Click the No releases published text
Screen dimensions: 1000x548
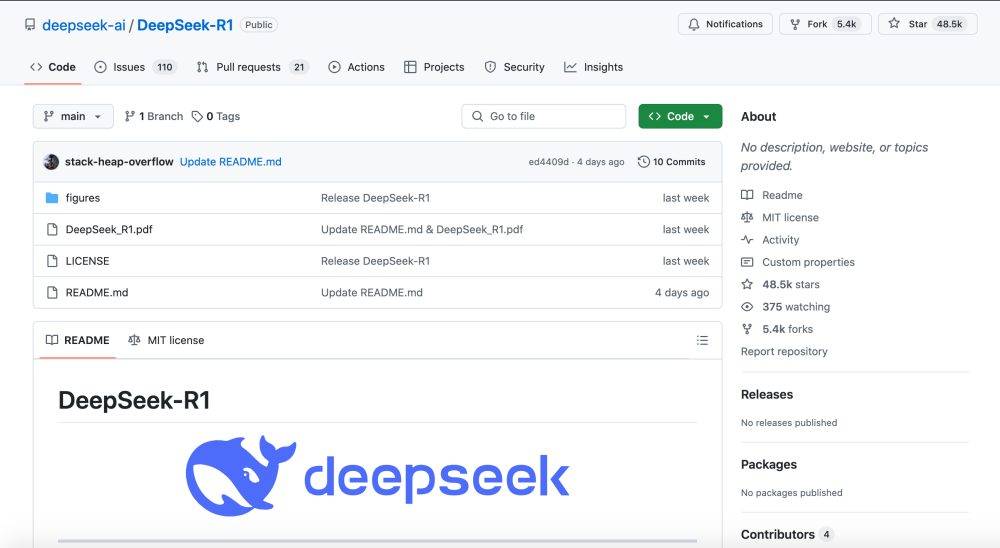click(x=789, y=422)
